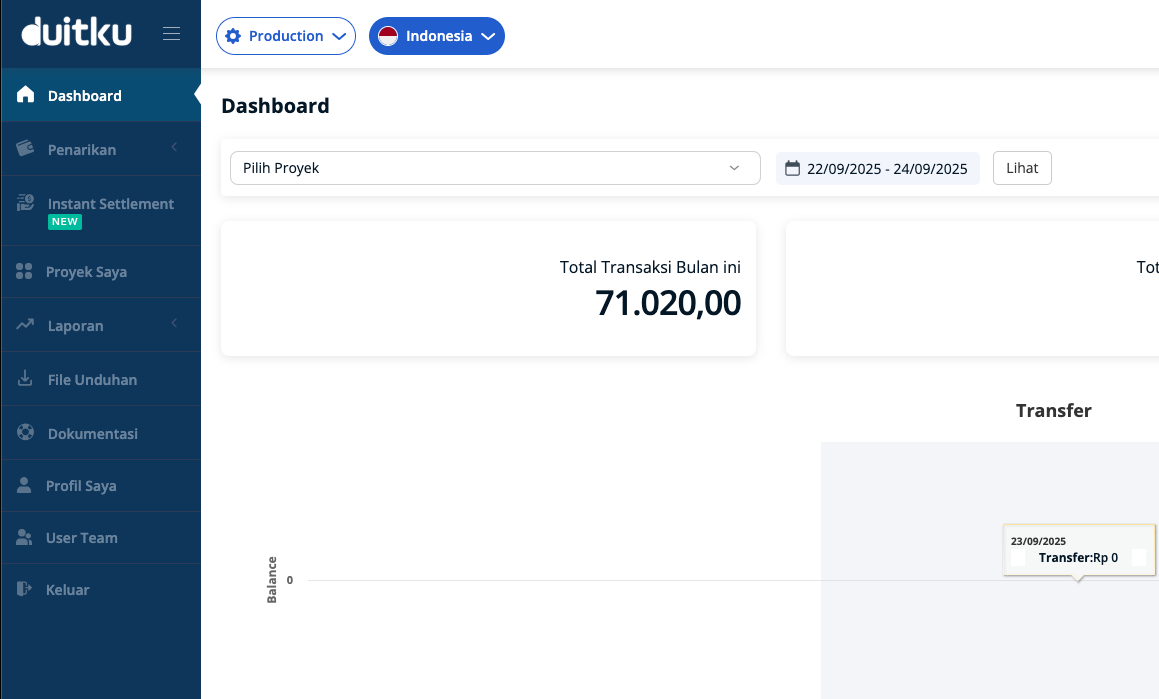
Task: Click the Keluar logout icon
Action: tap(25, 590)
